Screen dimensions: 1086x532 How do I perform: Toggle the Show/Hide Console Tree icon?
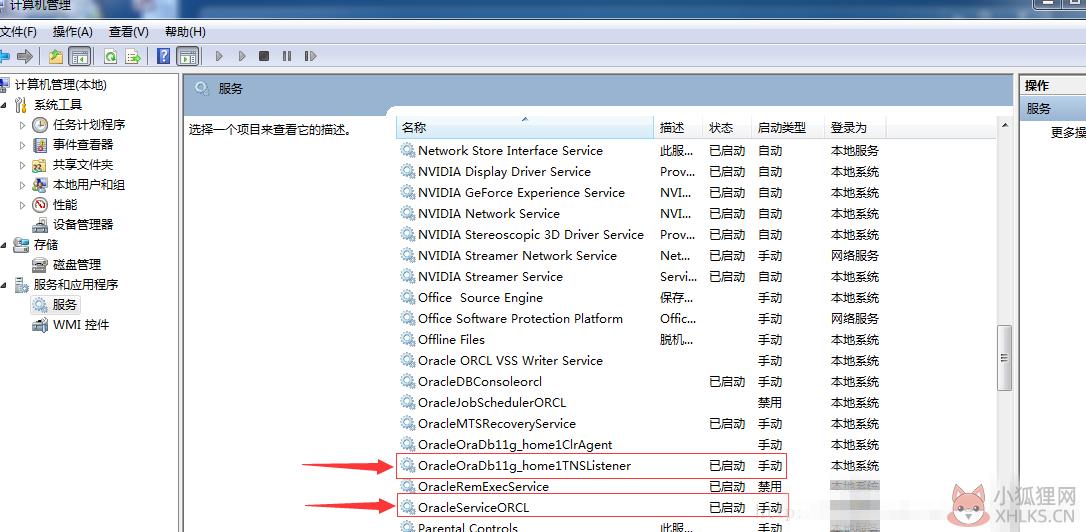(x=80, y=56)
